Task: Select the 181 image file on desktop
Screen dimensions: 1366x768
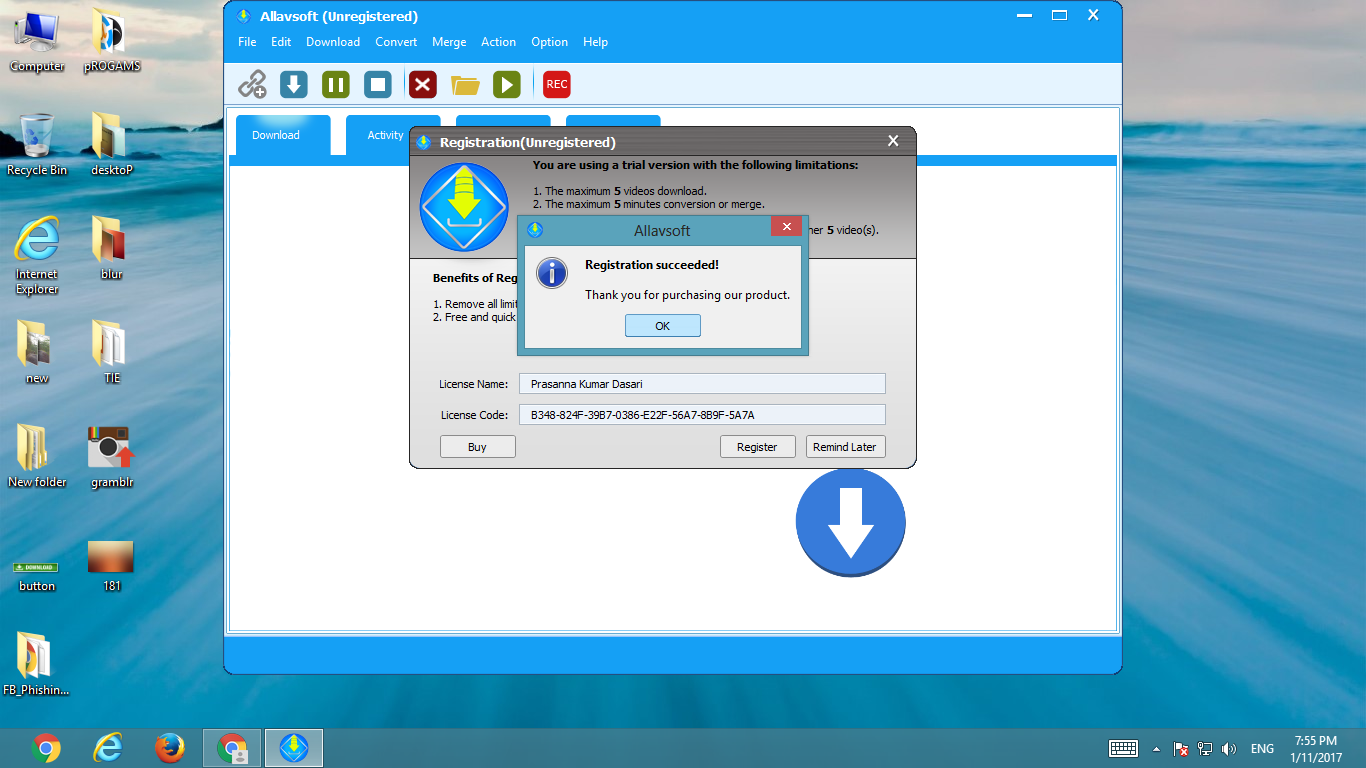Action: click(x=112, y=565)
